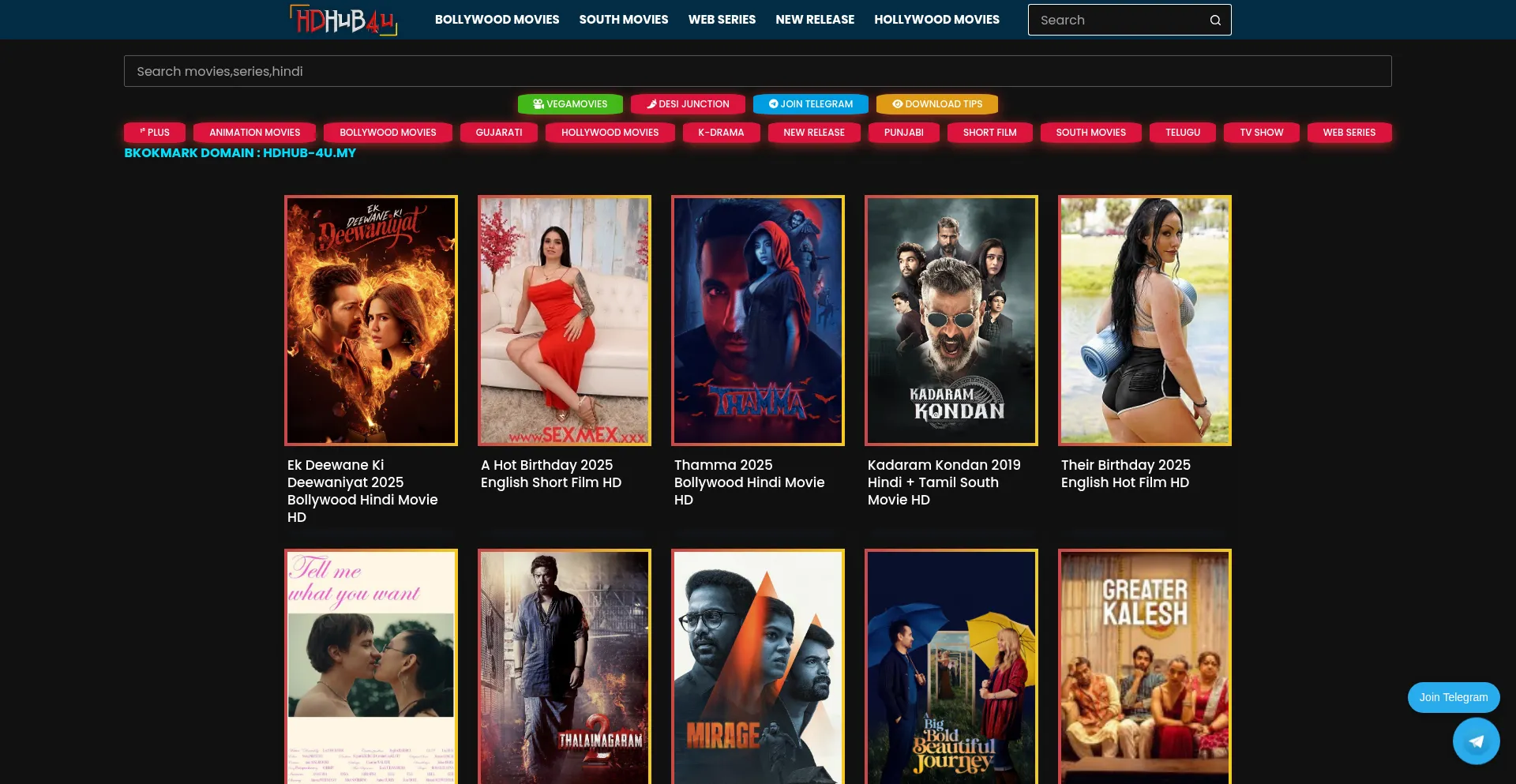The image size is (1516, 784).
Task: Click the Join Telegram blue button
Action: coord(810,104)
